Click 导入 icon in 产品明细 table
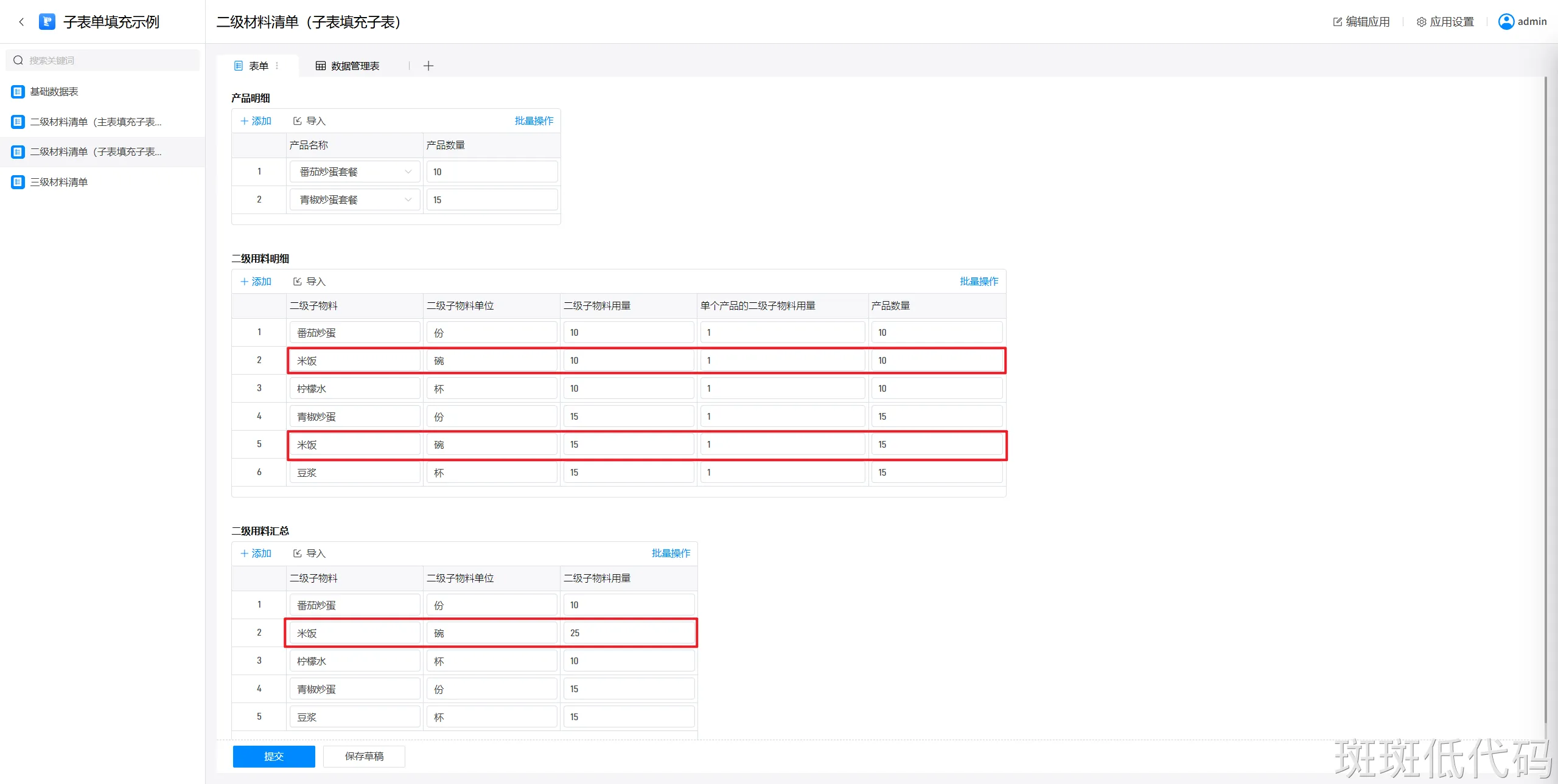The width and height of the screenshot is (1558, 784). point(298,121)
